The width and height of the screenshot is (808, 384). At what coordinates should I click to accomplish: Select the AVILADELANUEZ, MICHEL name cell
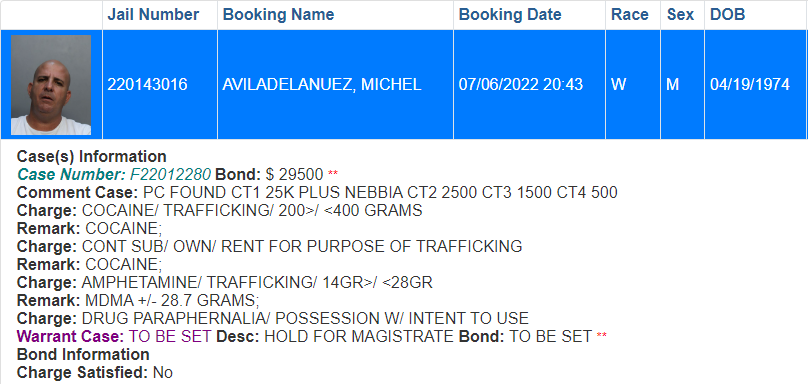click(x=335, y=85)
